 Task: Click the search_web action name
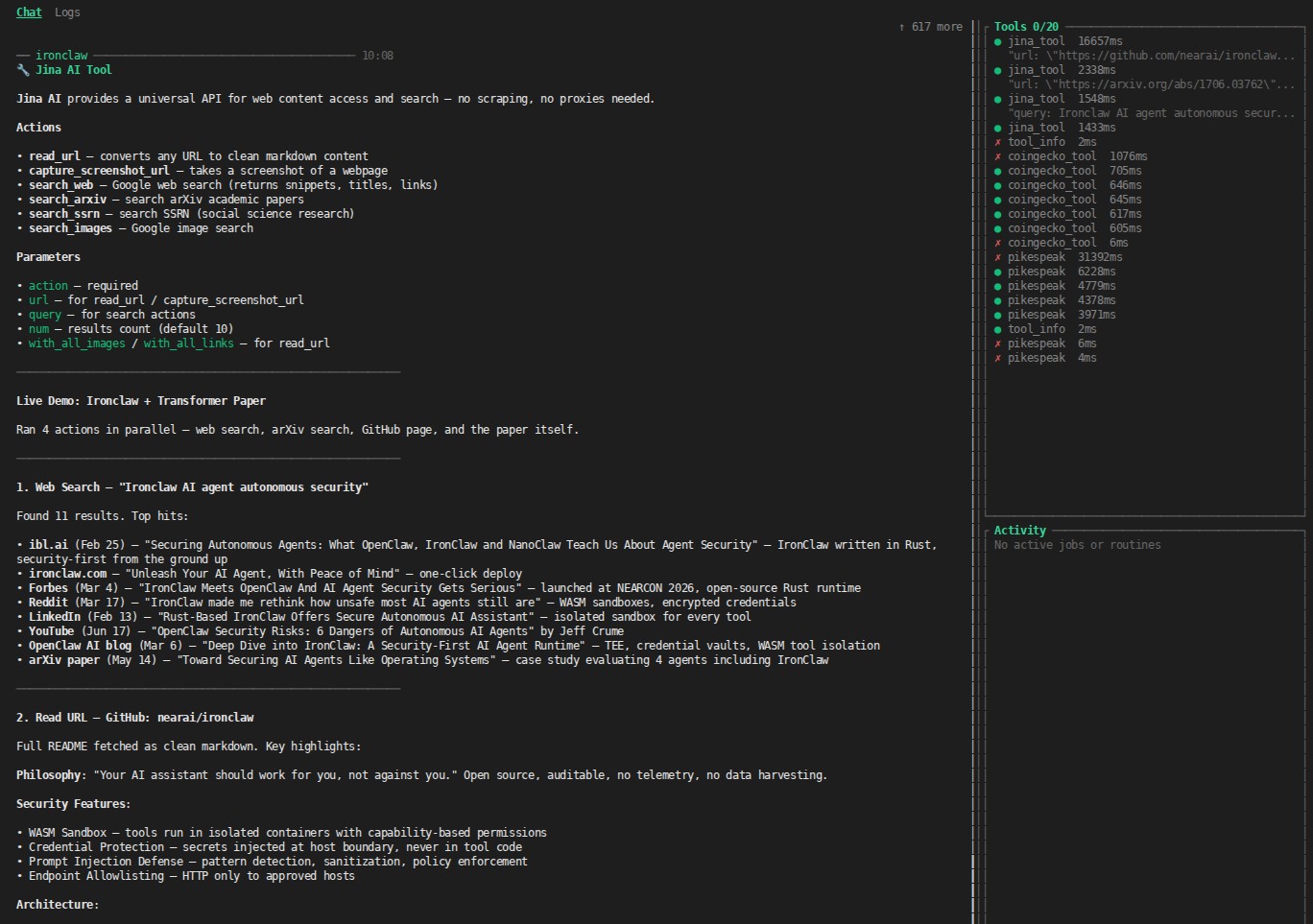coord(61,185)
